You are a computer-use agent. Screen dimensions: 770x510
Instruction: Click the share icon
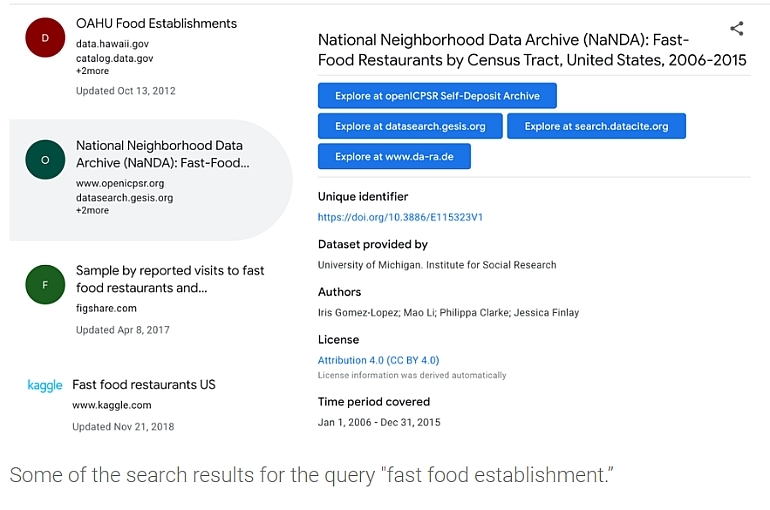[736, 29]
